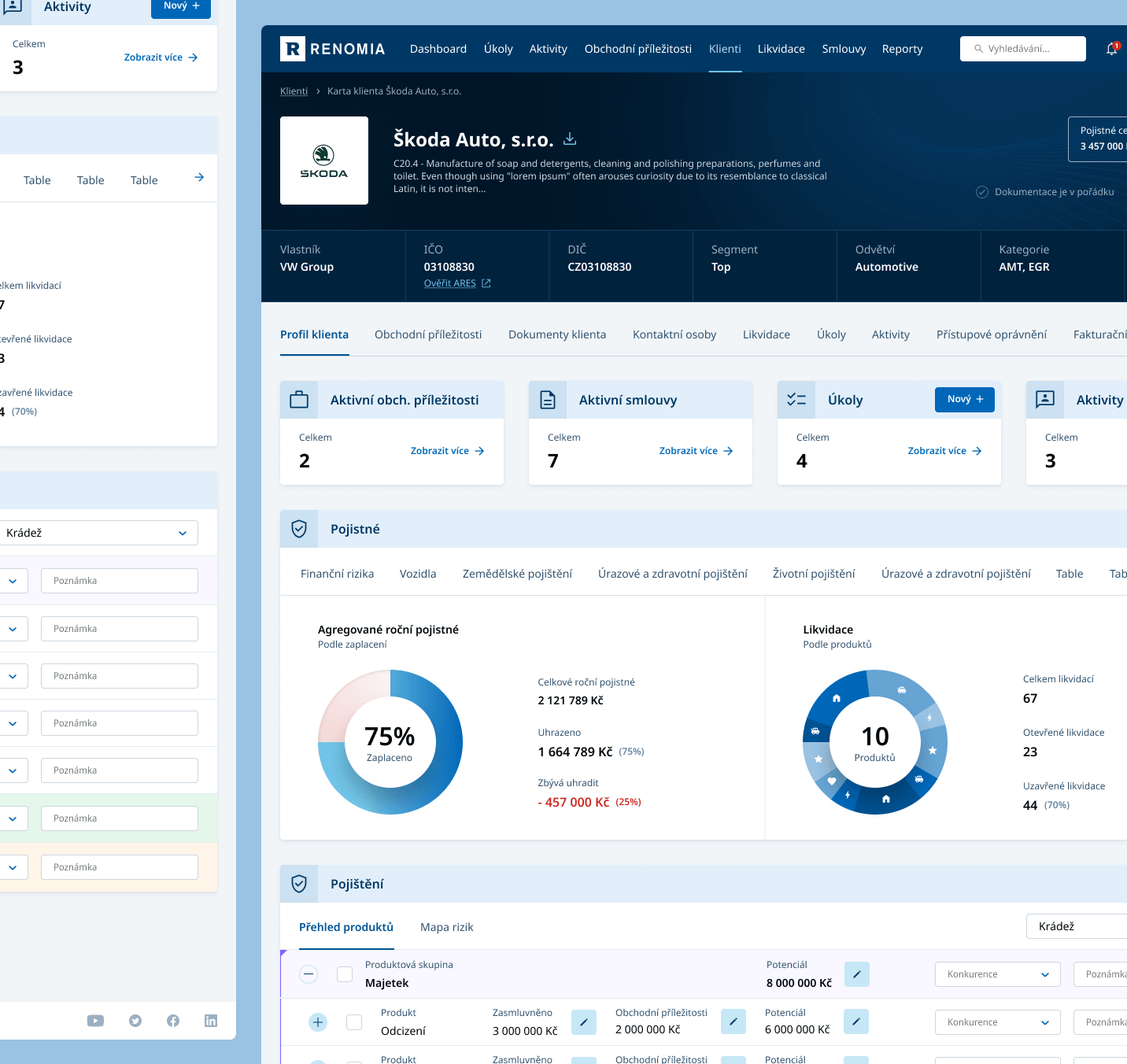This screenshot has height=1064, width=1127.
Task: Click the shield icon beside Pojištění
Action: pos(299,884)
